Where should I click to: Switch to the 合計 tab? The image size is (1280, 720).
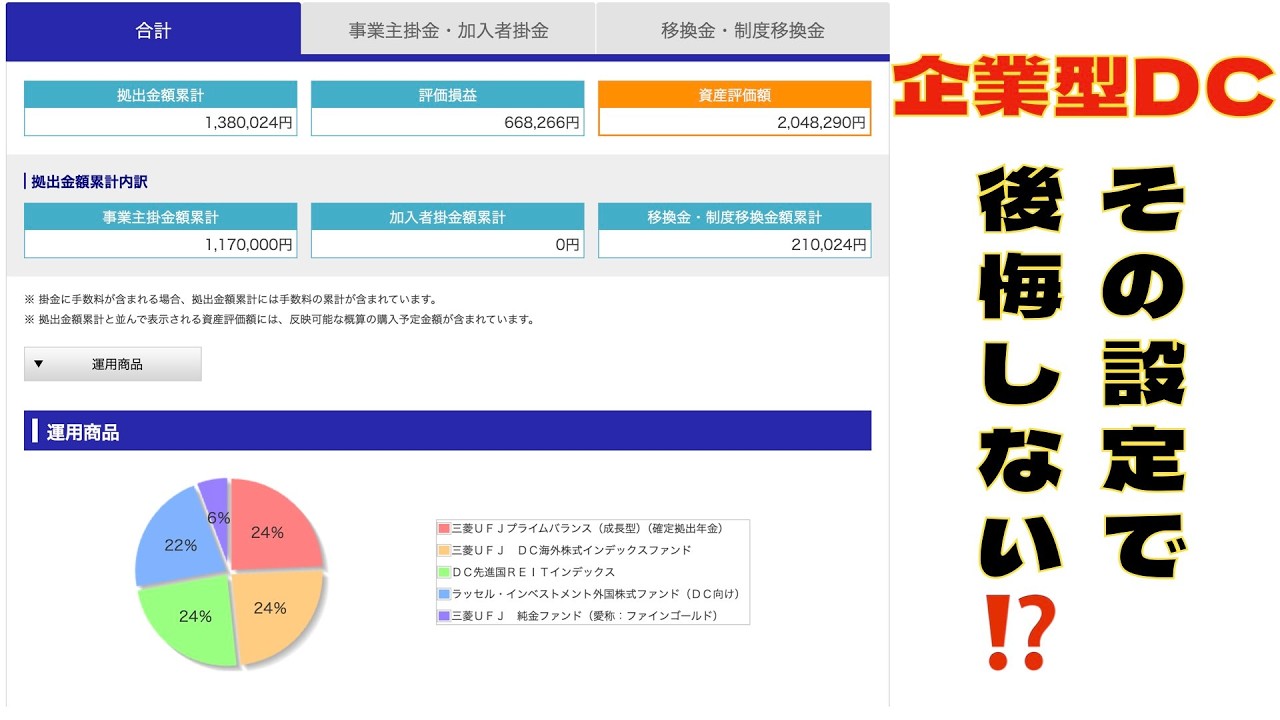coord(153,30)
